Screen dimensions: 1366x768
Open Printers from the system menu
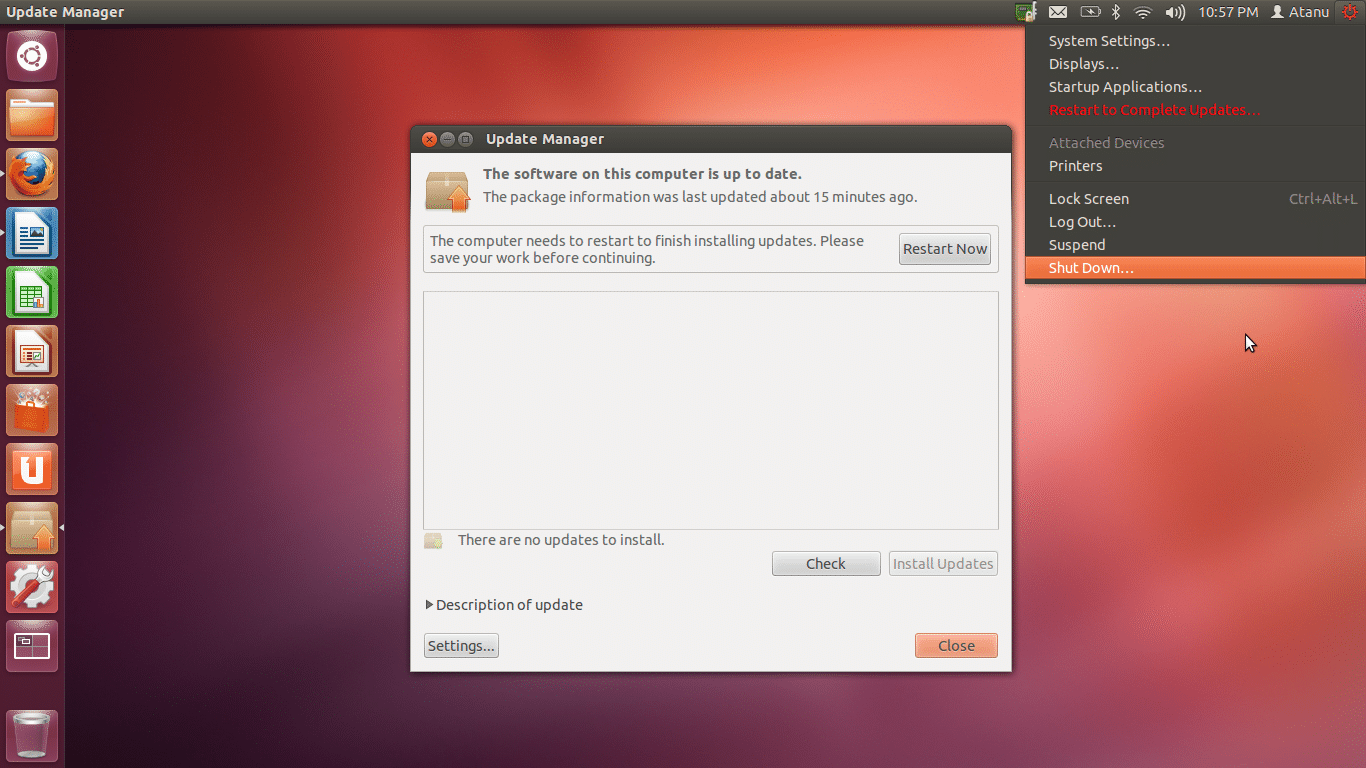1195,166
